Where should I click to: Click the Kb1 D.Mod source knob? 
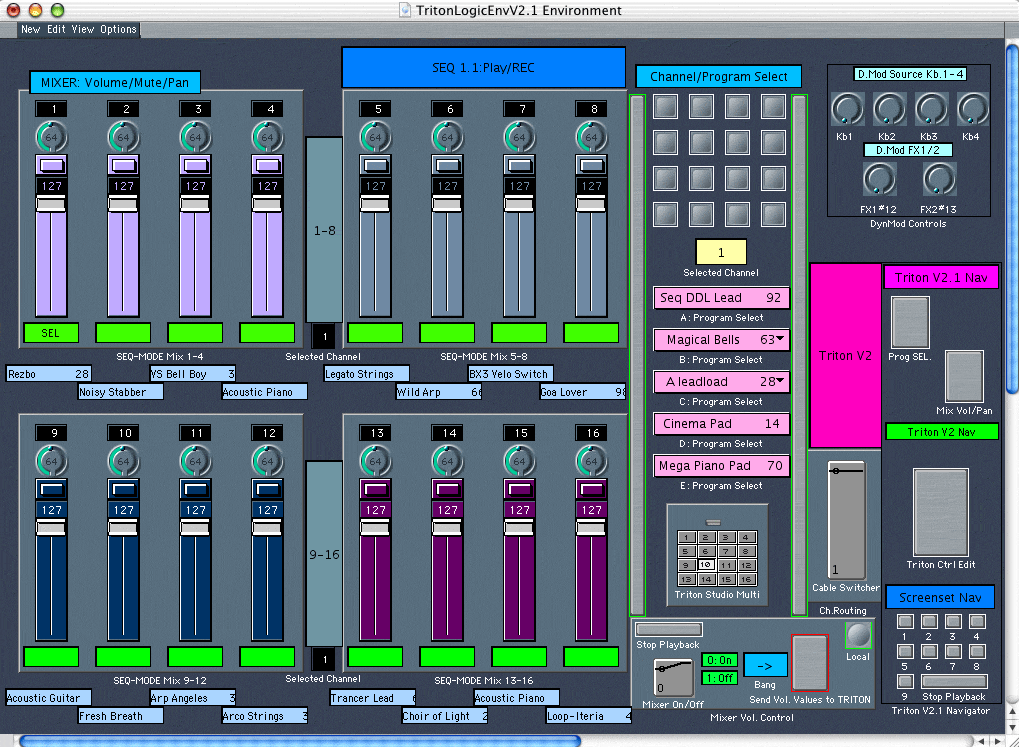tap(846, 109)
